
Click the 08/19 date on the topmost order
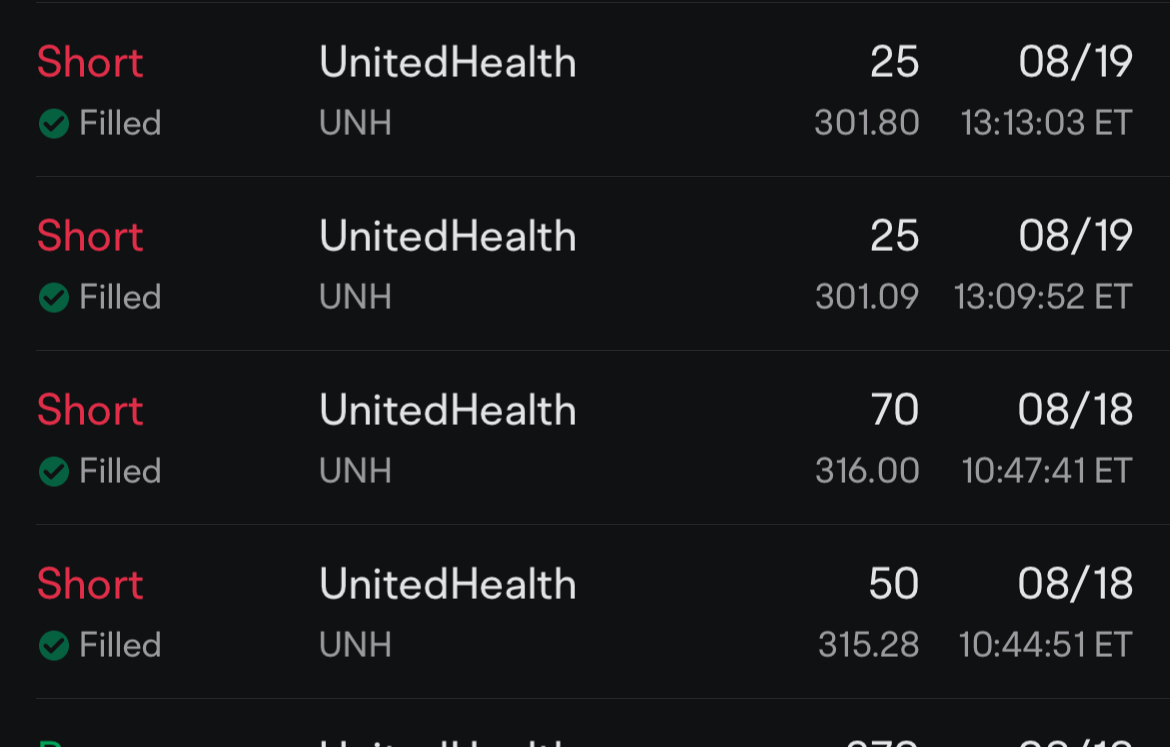1074,62
